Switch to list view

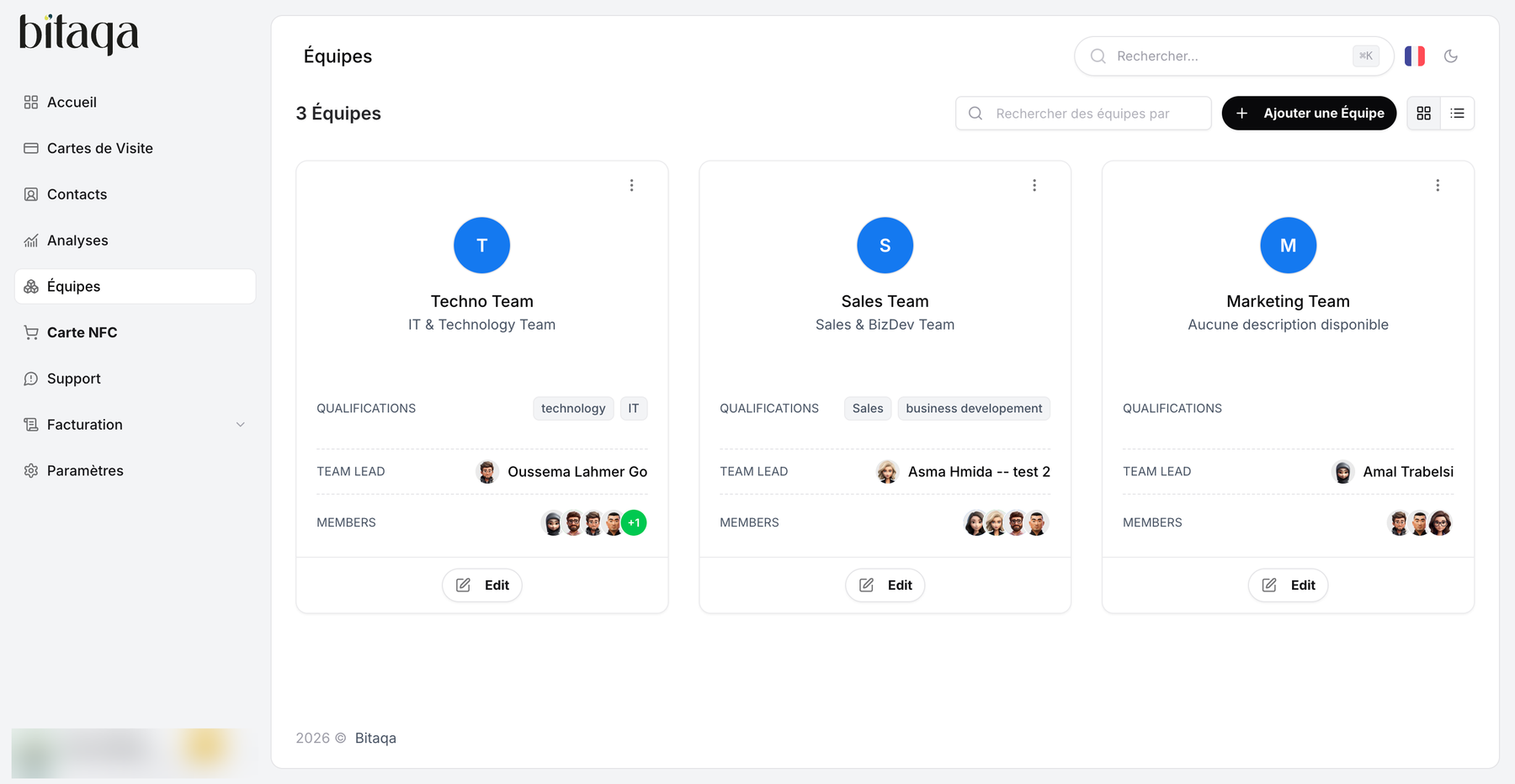pos(1458,114)
